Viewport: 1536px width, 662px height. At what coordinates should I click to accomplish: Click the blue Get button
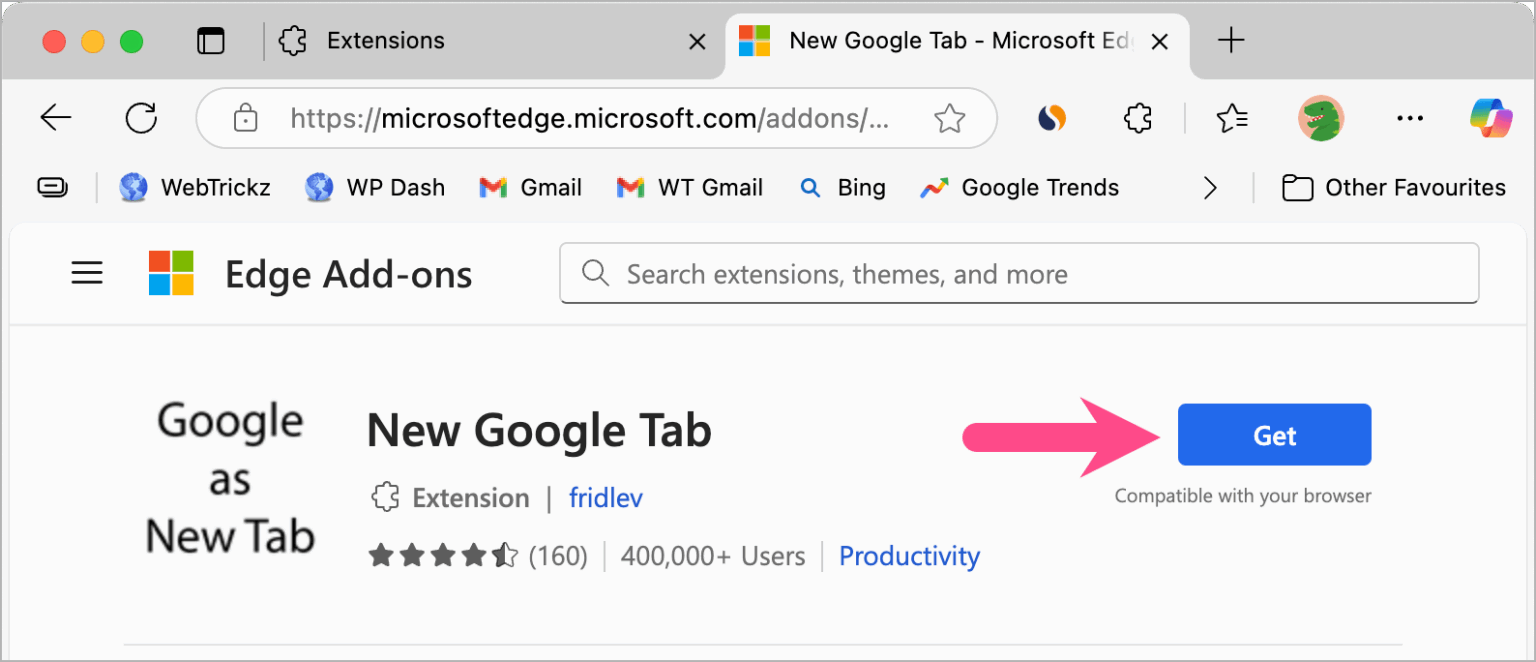[x=1274, y=435]
